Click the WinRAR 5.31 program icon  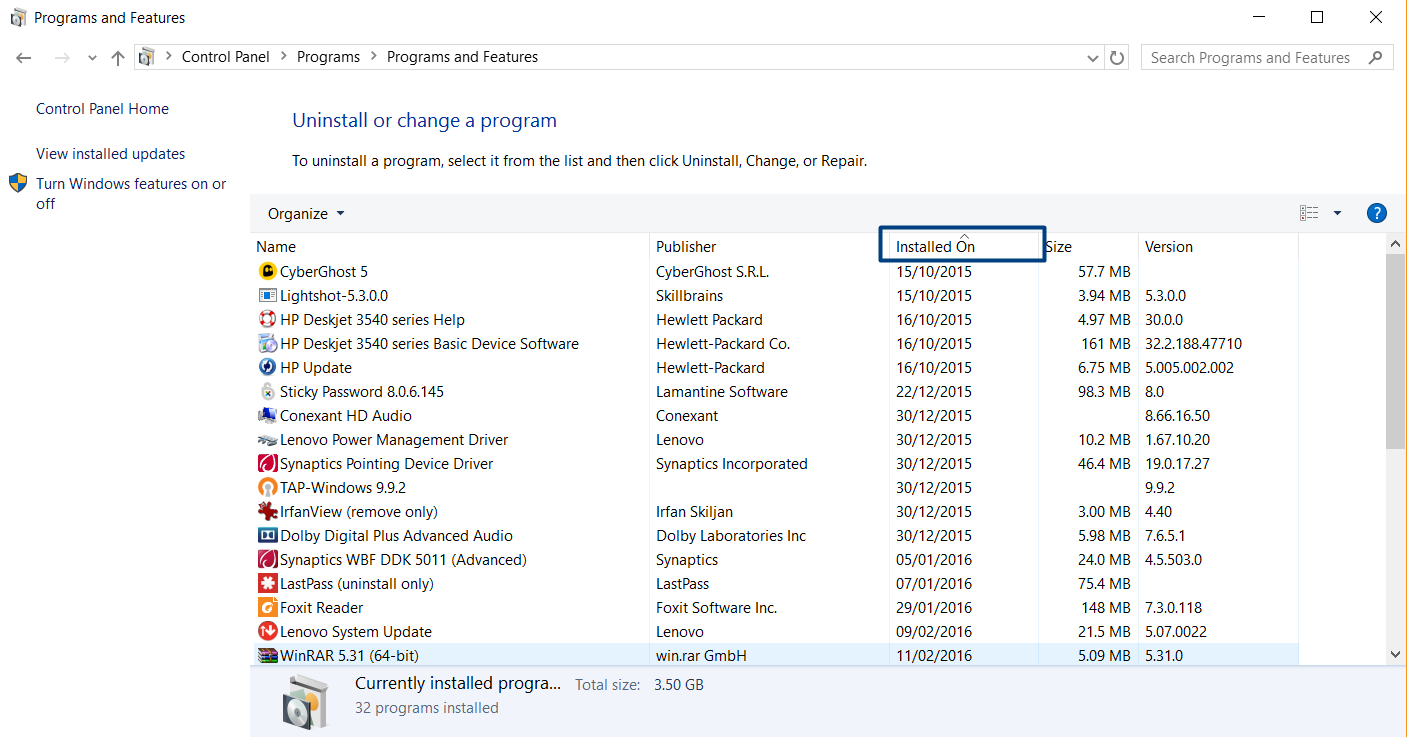point(267,655)
